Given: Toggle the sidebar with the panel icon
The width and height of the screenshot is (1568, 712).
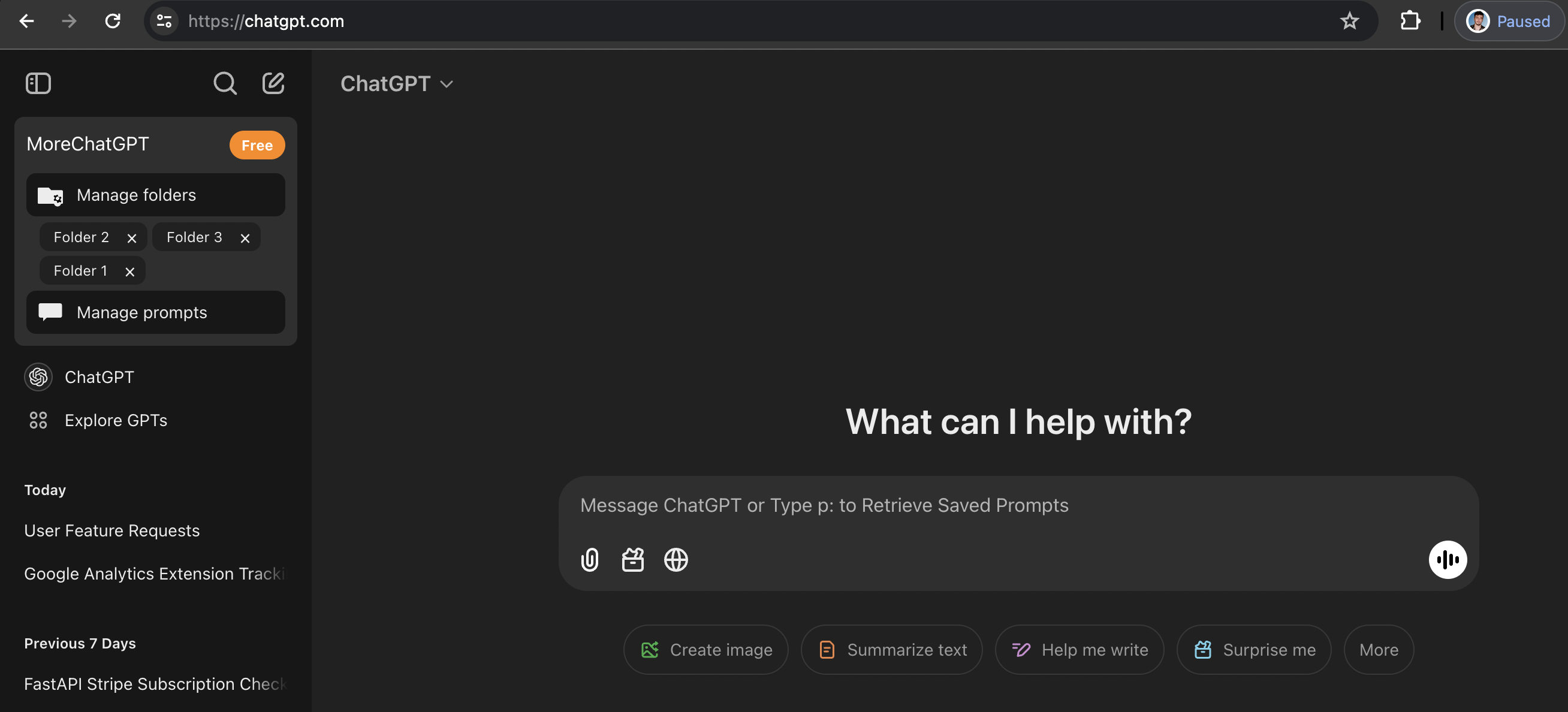Looking at the screenshot, I should (38, 83).
